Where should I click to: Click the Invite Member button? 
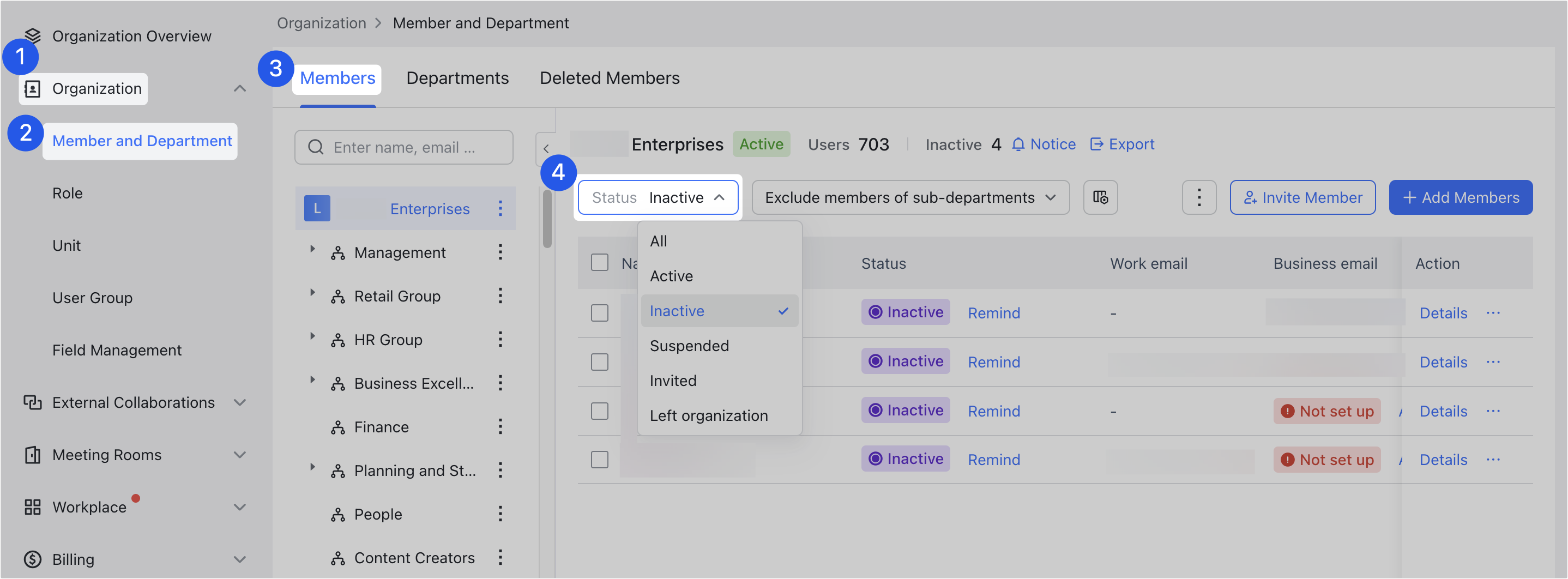(1302, 197)
